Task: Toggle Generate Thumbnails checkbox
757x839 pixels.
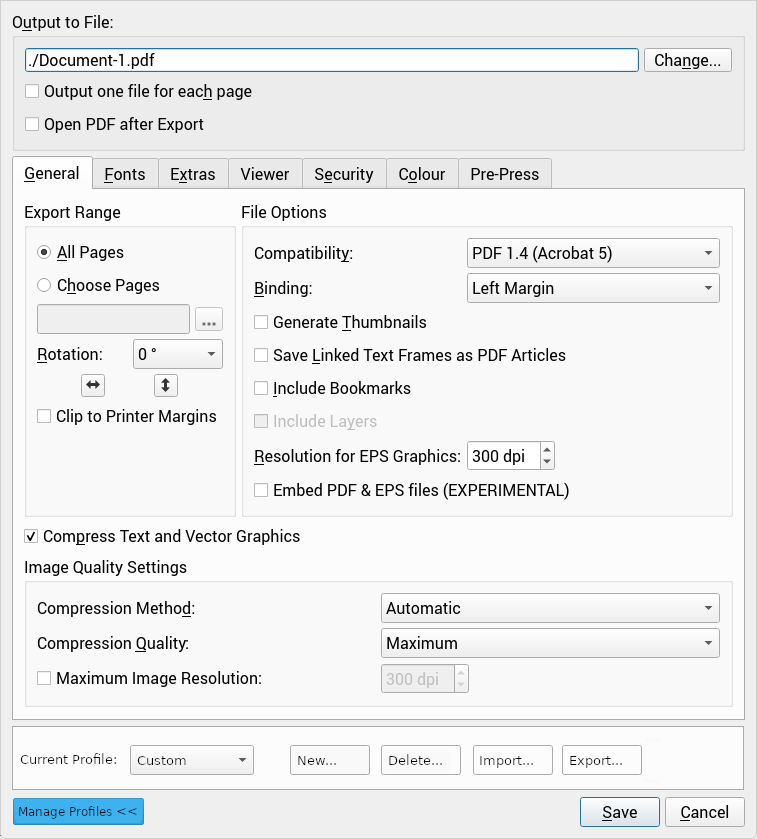Action: [x=261, y=323]
